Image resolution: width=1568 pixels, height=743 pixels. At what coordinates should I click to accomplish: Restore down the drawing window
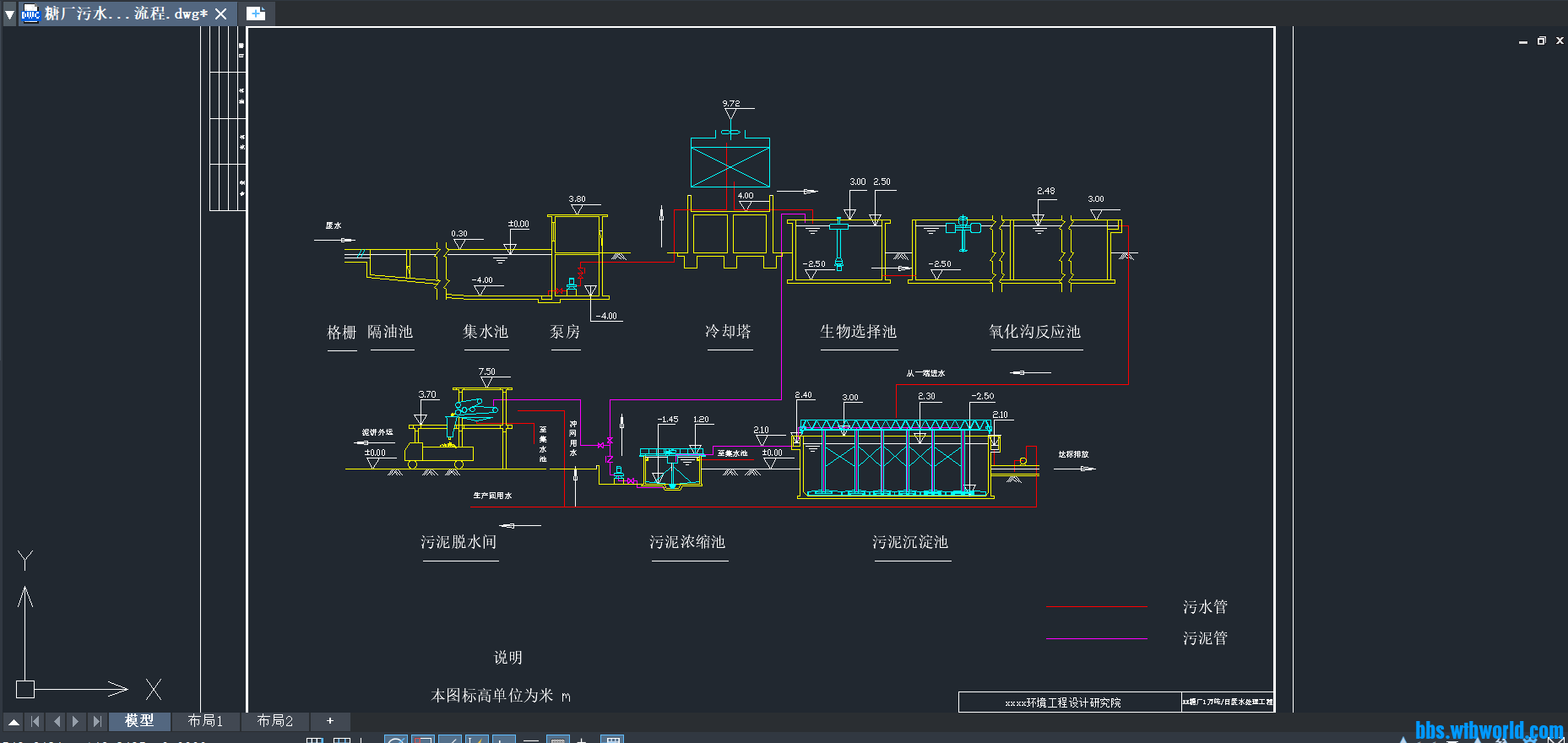tap(1541, 41)
